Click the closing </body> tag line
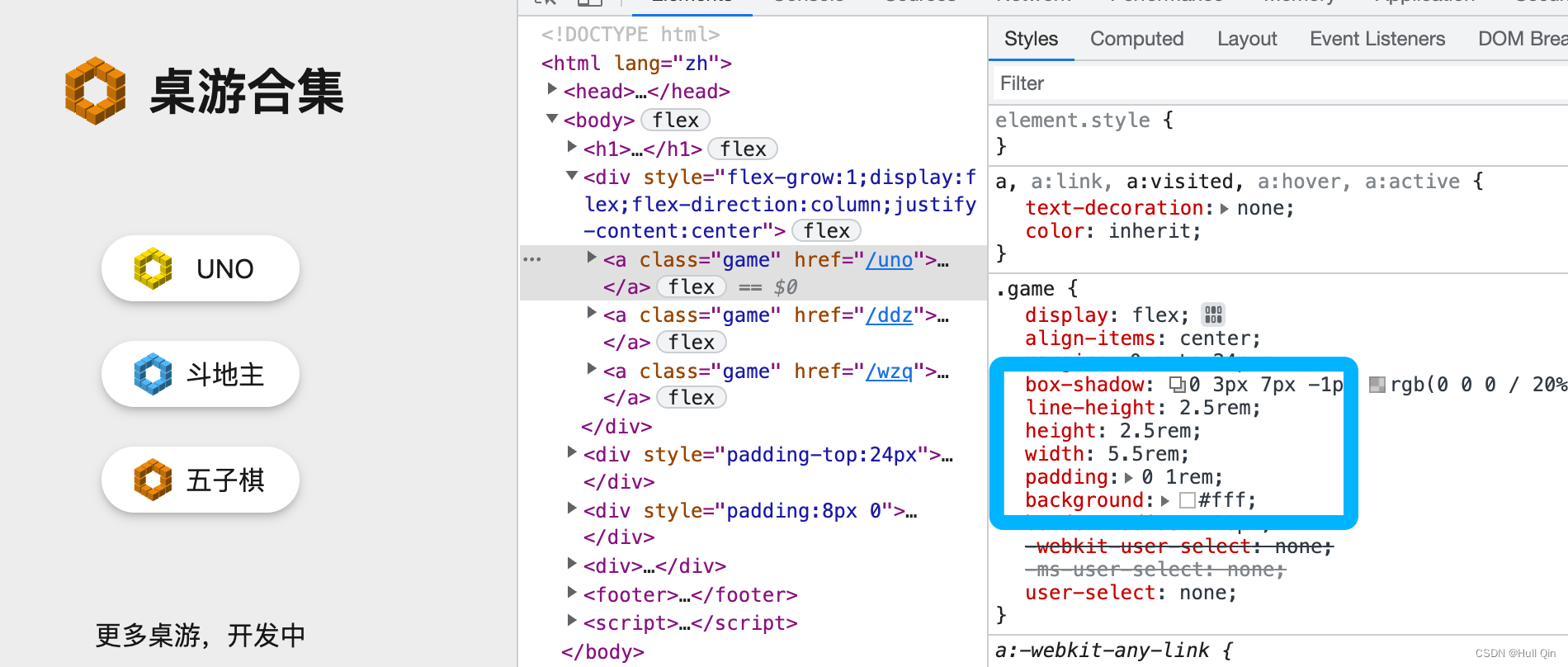The width and height of the screenshot is (1568, 667). (x=602, y=652)
